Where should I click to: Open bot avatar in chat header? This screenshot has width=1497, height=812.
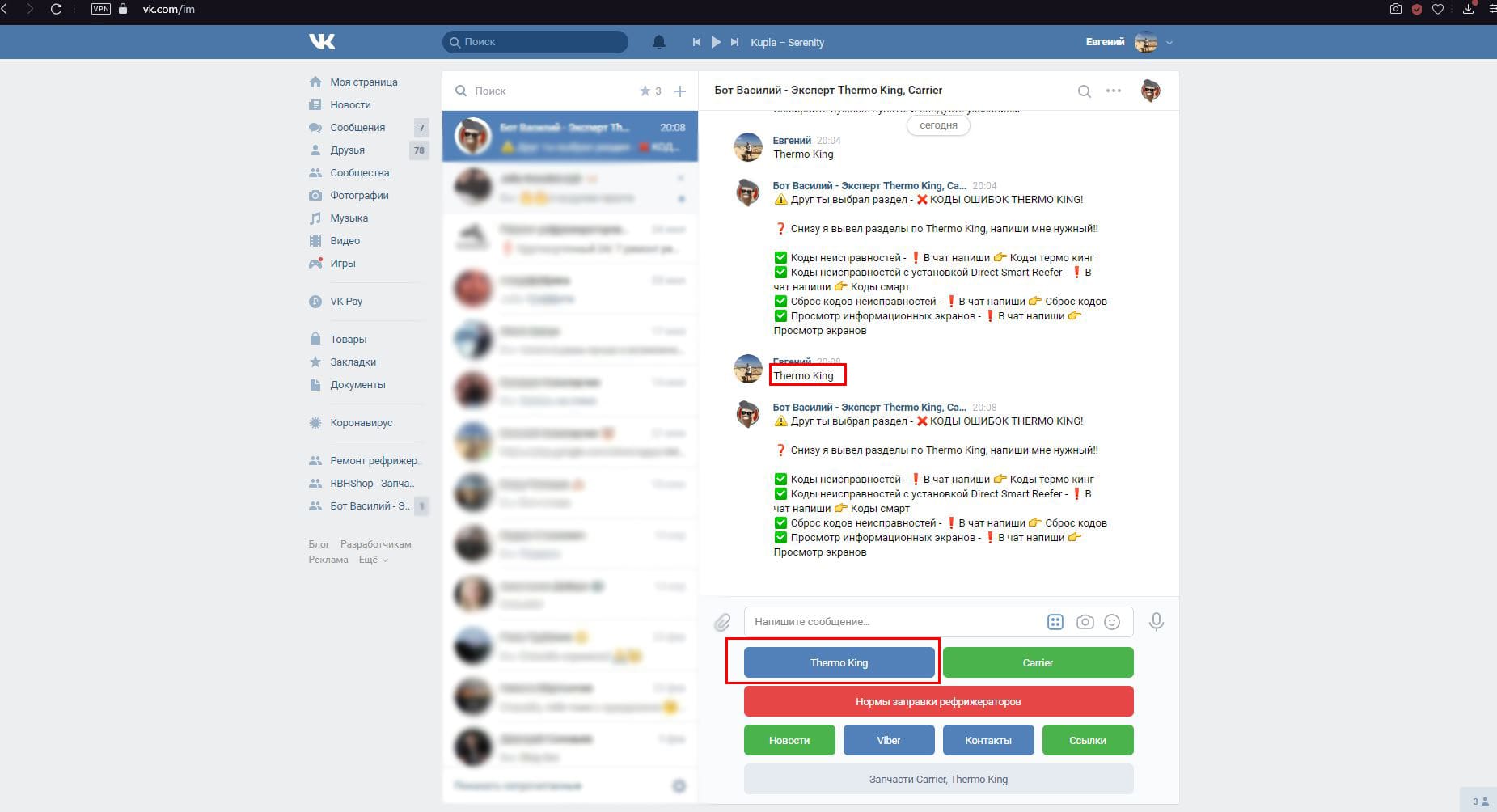click(1150, 91)
